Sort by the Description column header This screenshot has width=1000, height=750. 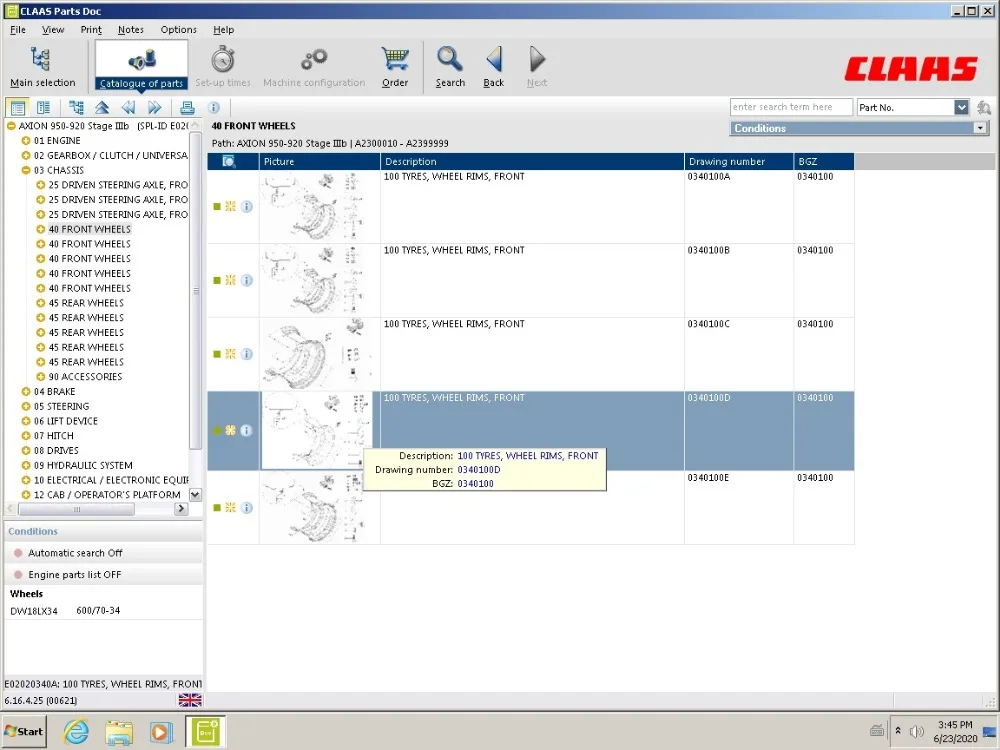click(532, 161)
